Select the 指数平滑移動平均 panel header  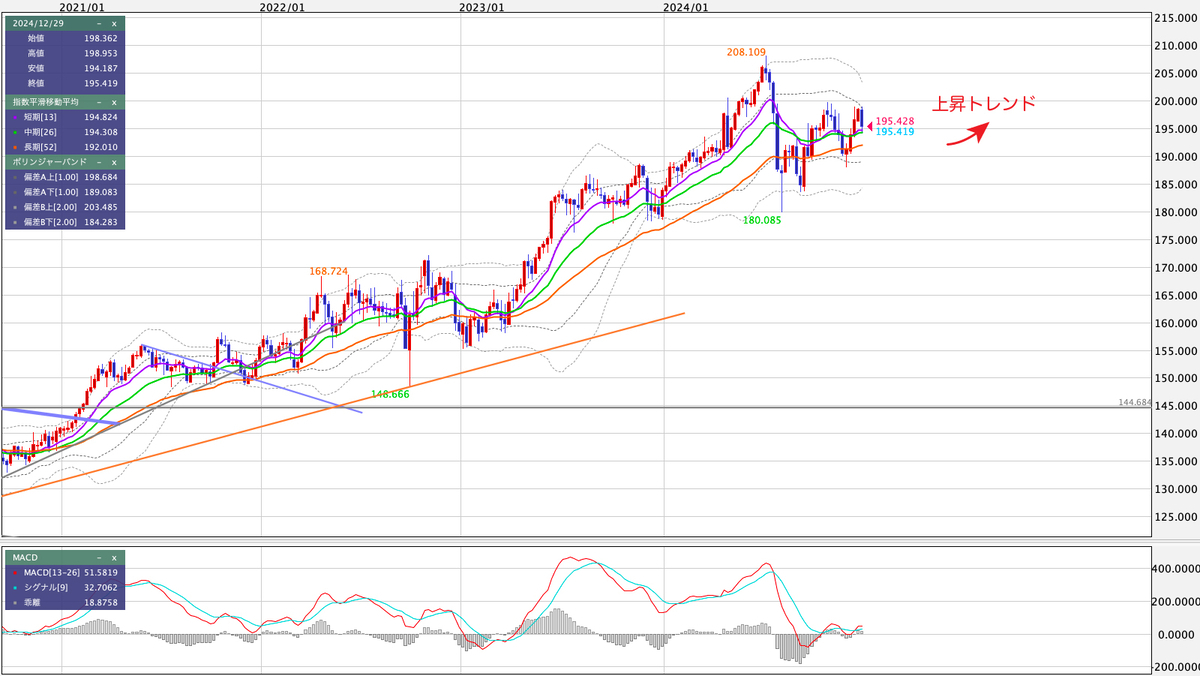tap(47, 102)
